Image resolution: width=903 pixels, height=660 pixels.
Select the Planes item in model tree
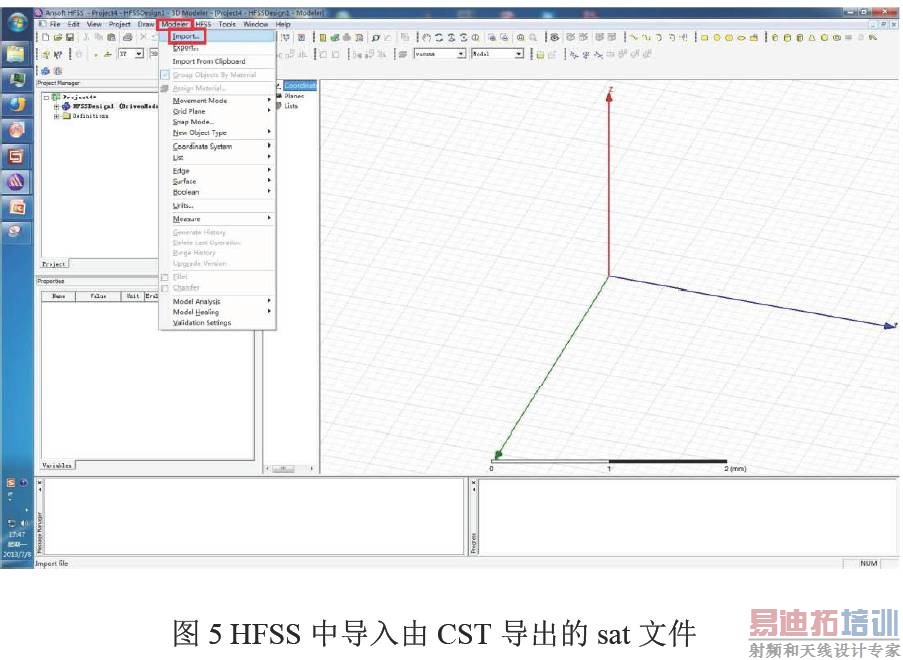click(294, 96)
